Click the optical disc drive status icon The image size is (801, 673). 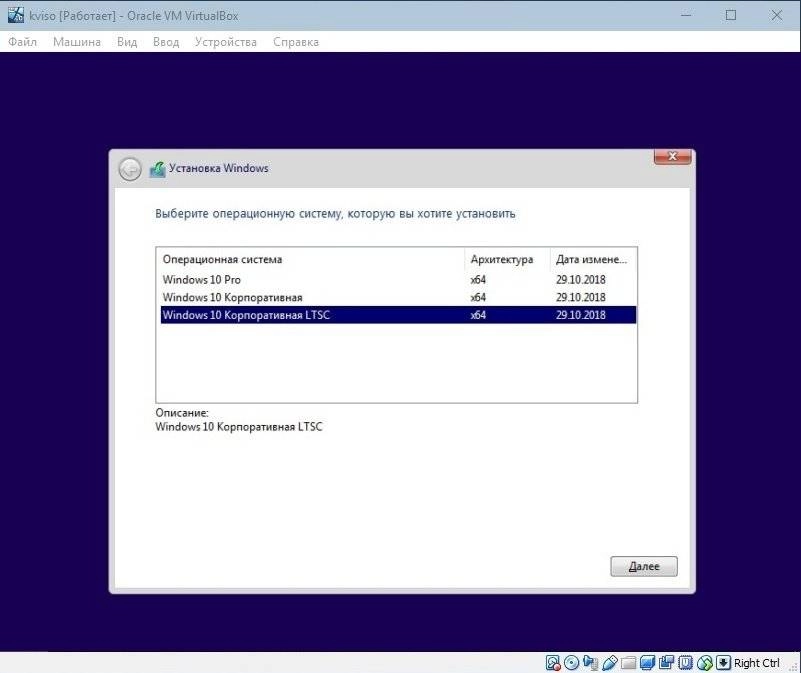click(571, 663)
